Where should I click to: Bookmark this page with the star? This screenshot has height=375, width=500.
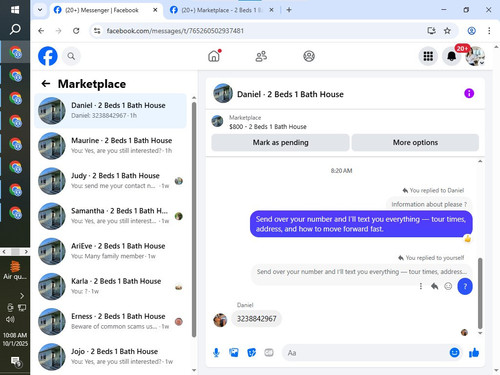[447, 31]
